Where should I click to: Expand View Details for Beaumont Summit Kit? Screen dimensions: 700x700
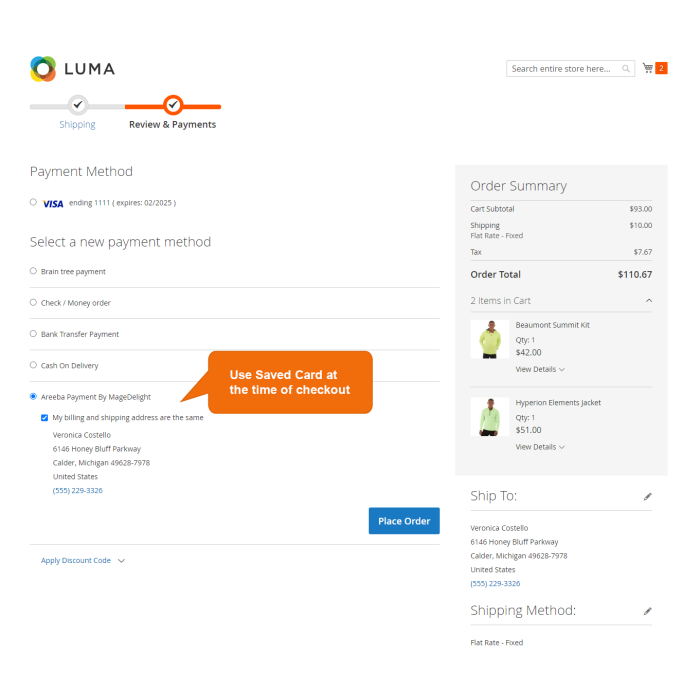click(540, 370)
